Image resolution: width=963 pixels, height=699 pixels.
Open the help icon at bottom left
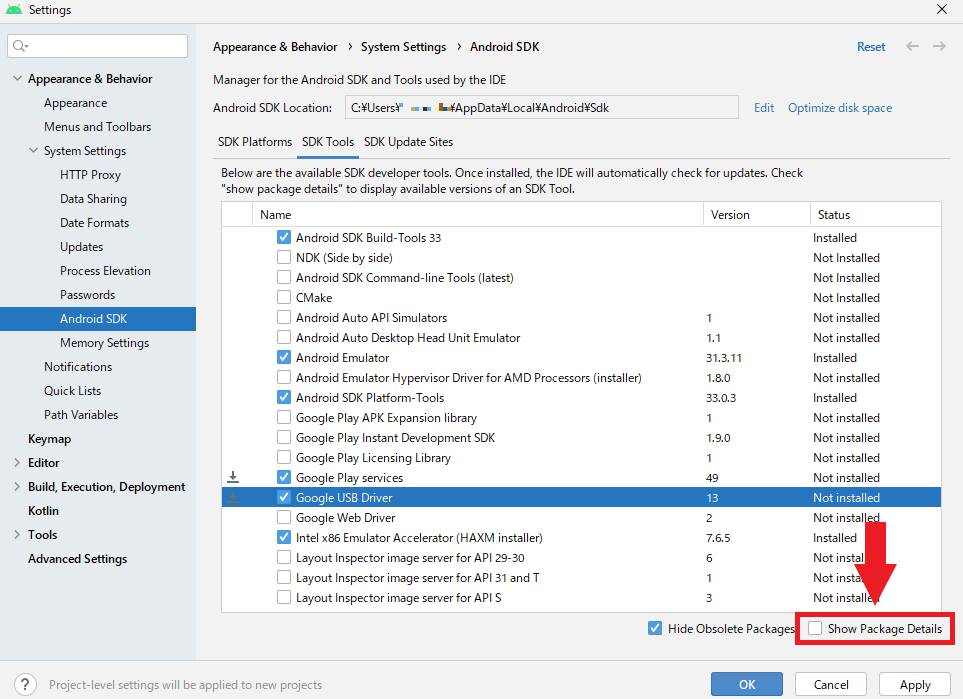(25, 684)
